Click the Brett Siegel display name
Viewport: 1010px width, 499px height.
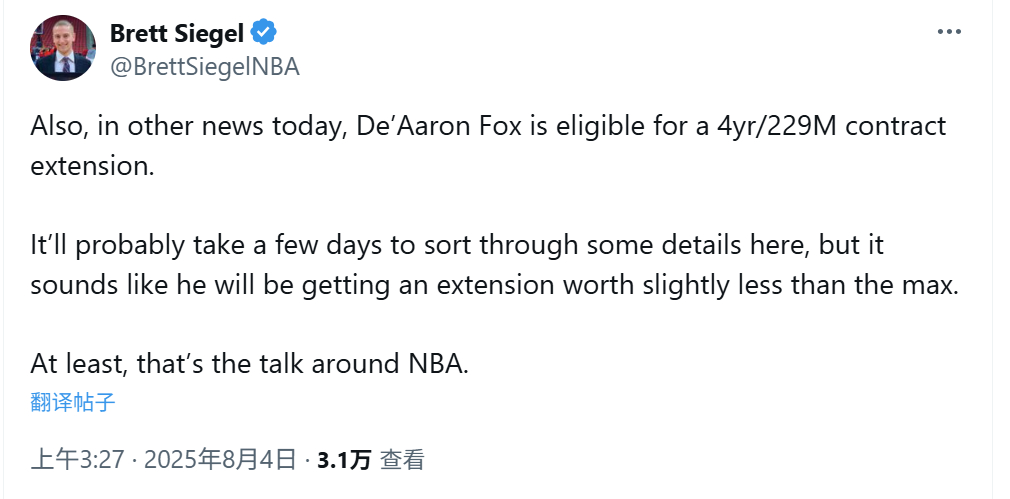pos(176,33)
